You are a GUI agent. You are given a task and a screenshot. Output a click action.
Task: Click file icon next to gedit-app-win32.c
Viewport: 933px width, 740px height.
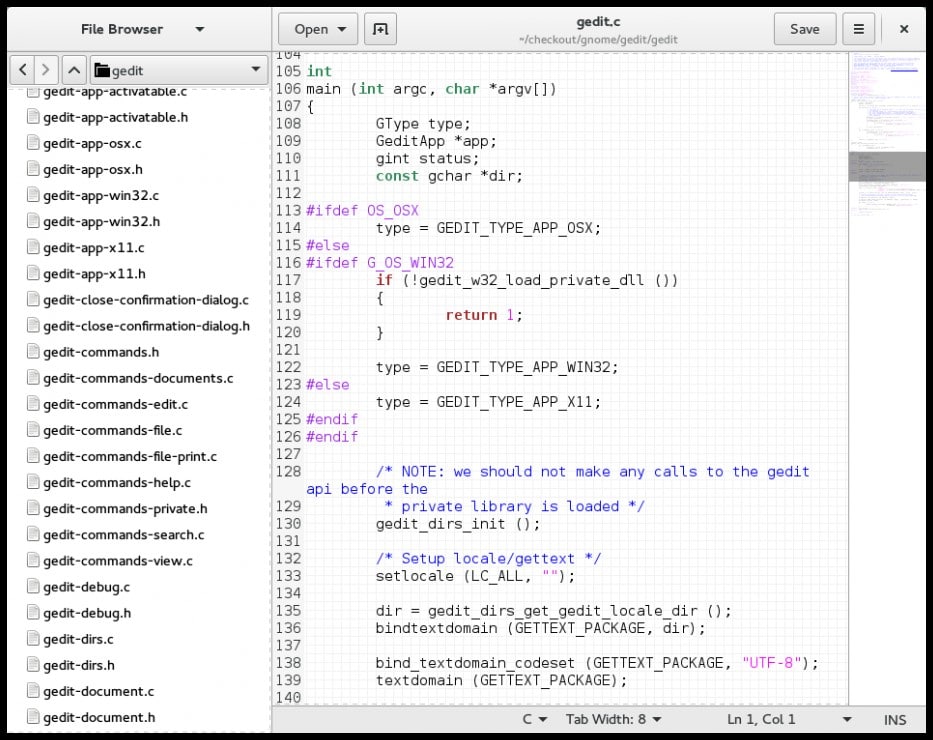pyautogui.click(x=33, y=195)
